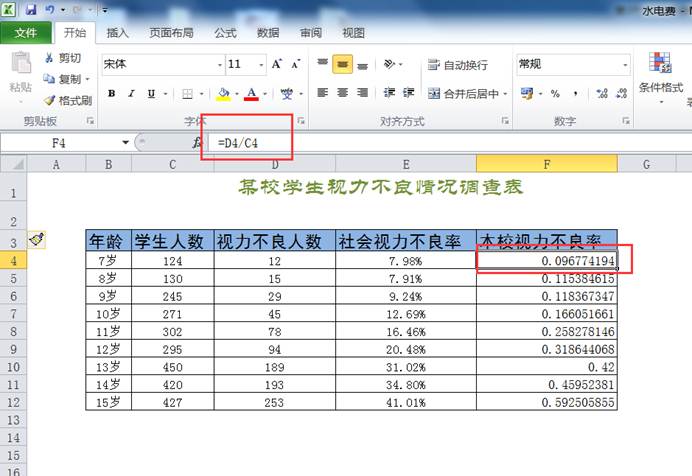Click the font color A icon
This screenshot has width=692, height=476.
pyautogui.click(x=251, y=94)
